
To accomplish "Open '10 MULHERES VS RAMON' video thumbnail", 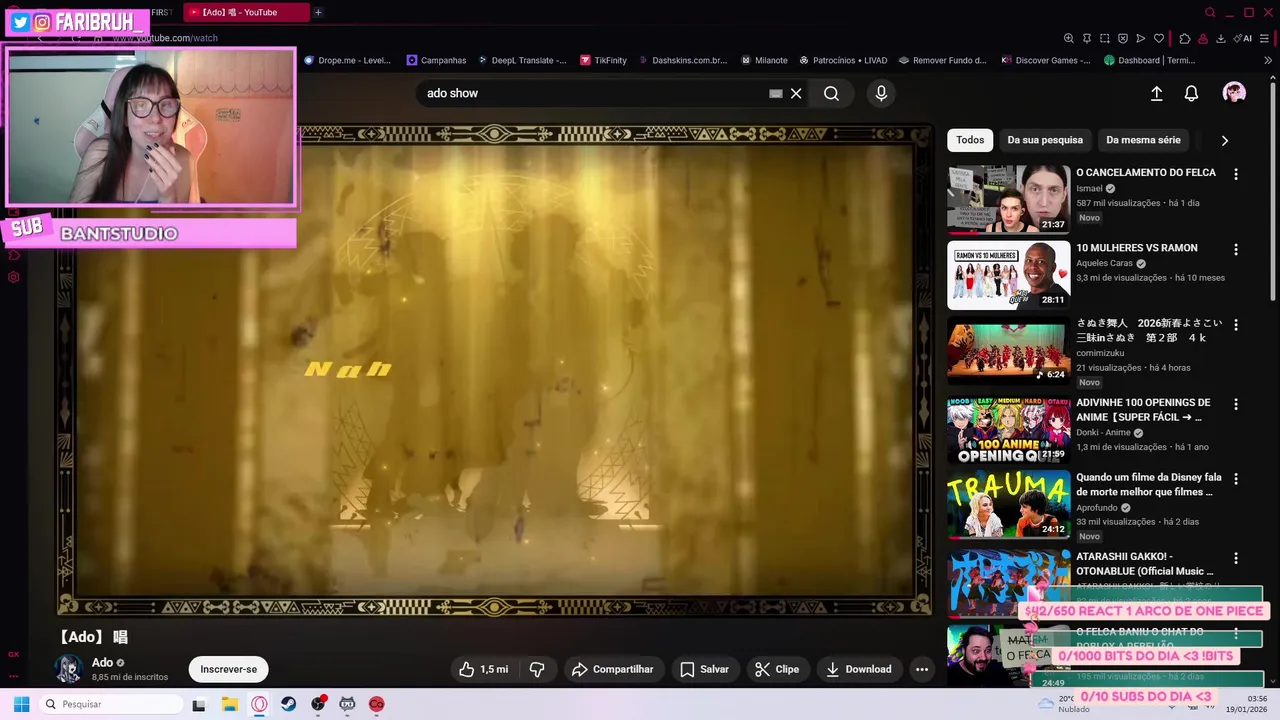I will (1008, 275).
